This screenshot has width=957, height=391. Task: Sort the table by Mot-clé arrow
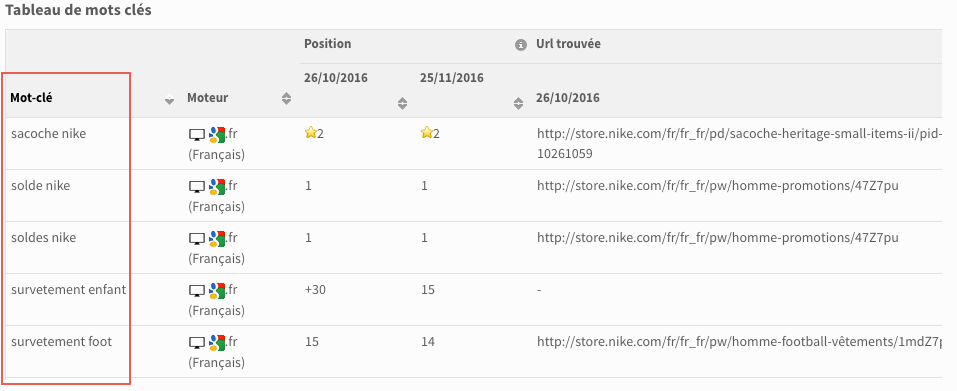(170, 101)
